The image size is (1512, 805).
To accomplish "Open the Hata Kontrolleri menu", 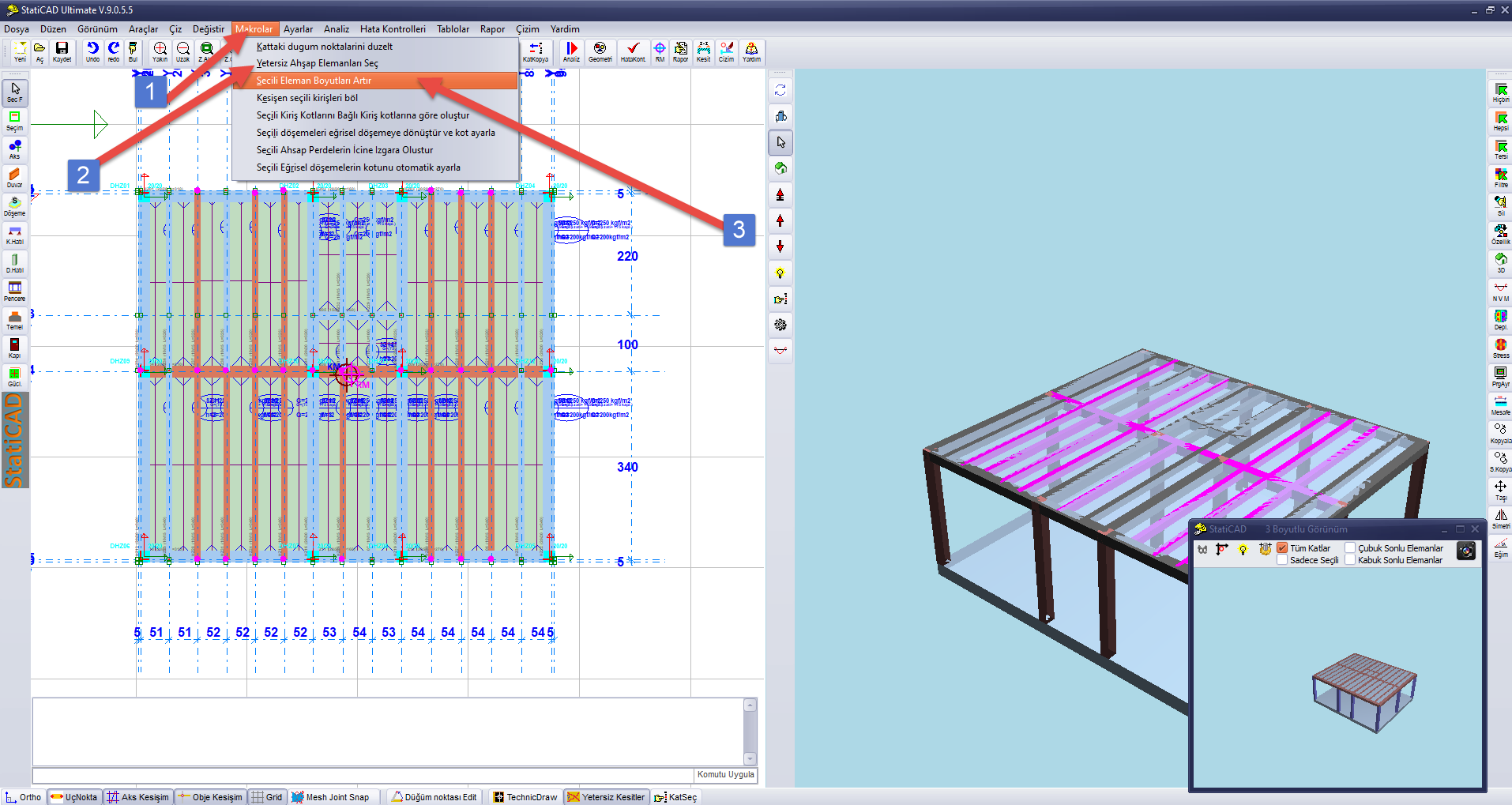I will (x=393, y=29).
